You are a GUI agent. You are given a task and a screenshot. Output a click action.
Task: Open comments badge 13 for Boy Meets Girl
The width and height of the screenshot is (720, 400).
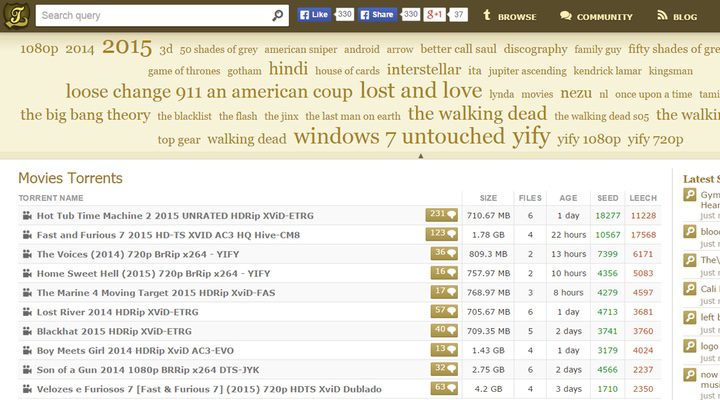[x=444, y=350]
